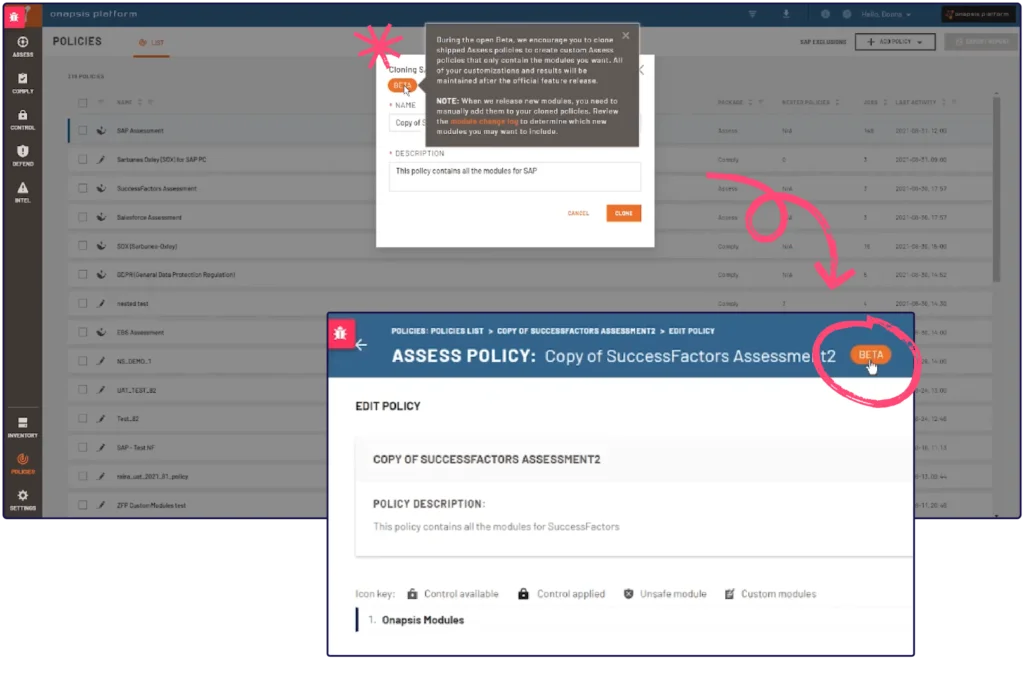Image resolution: width=1024 pixels, height=684 pixels.
Task: Toggle the select-all checkbox in table header
Action: point(83,102)
